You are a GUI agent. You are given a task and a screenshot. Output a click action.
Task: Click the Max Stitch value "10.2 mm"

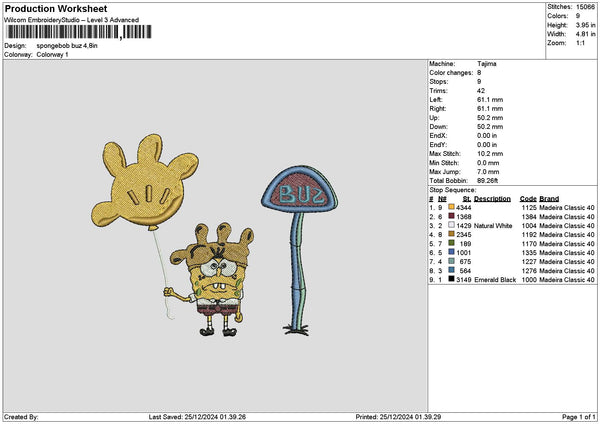[490, 154]
